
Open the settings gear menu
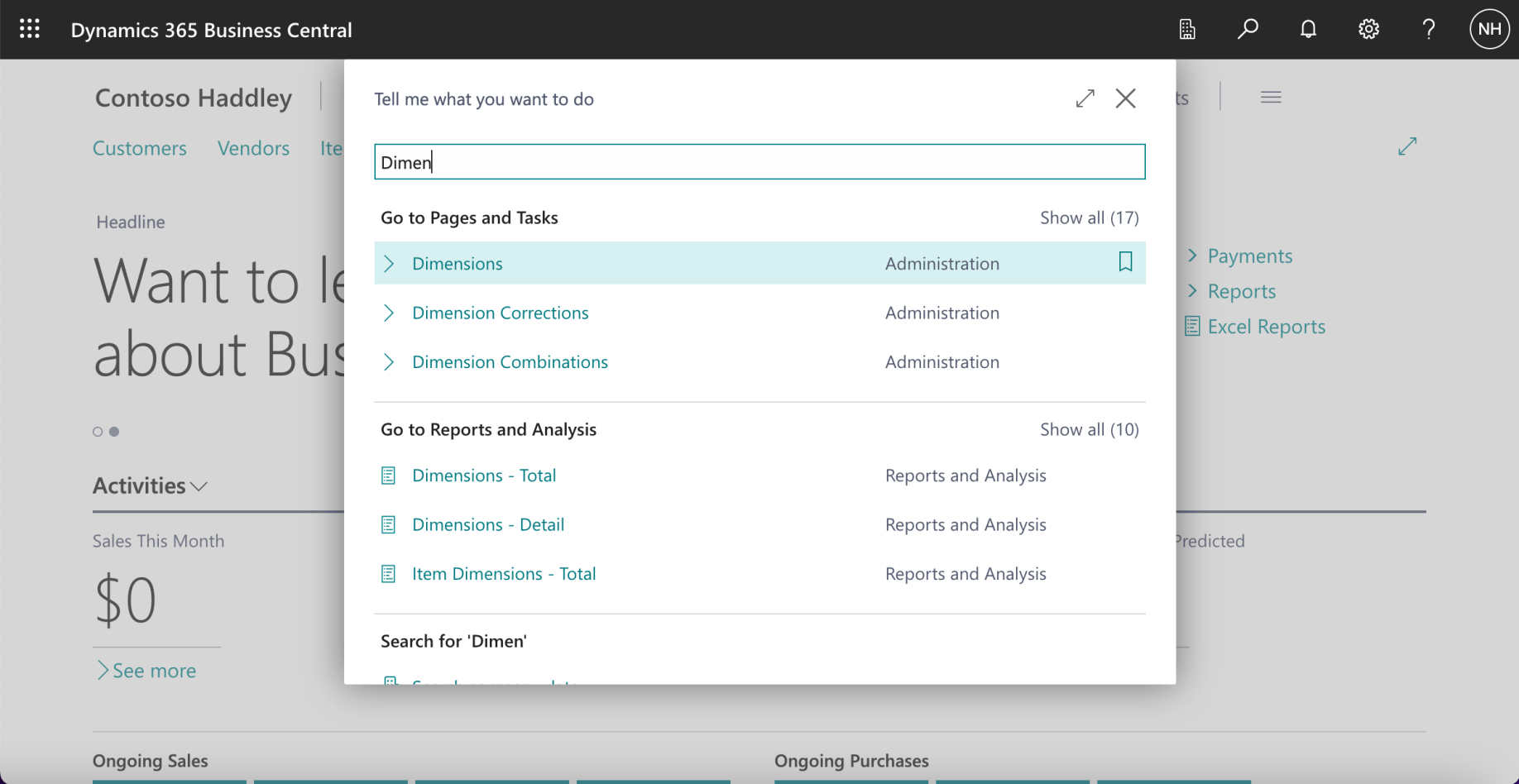tap(1368, 30)
